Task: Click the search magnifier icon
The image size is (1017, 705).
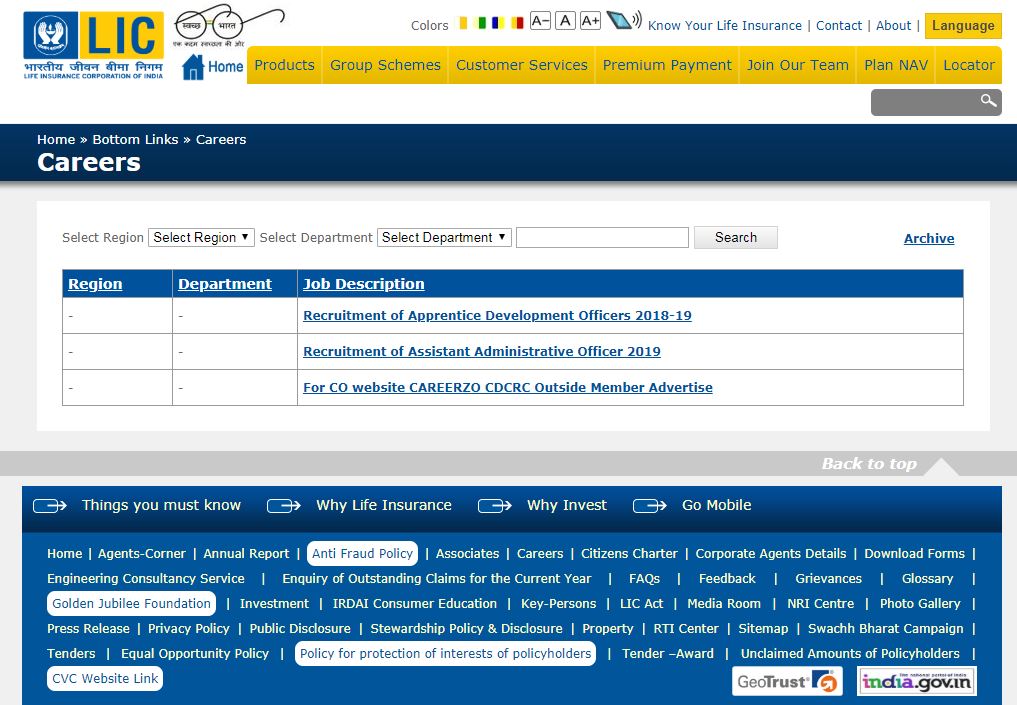Action: pyautogui.click(x=988, y=101)
